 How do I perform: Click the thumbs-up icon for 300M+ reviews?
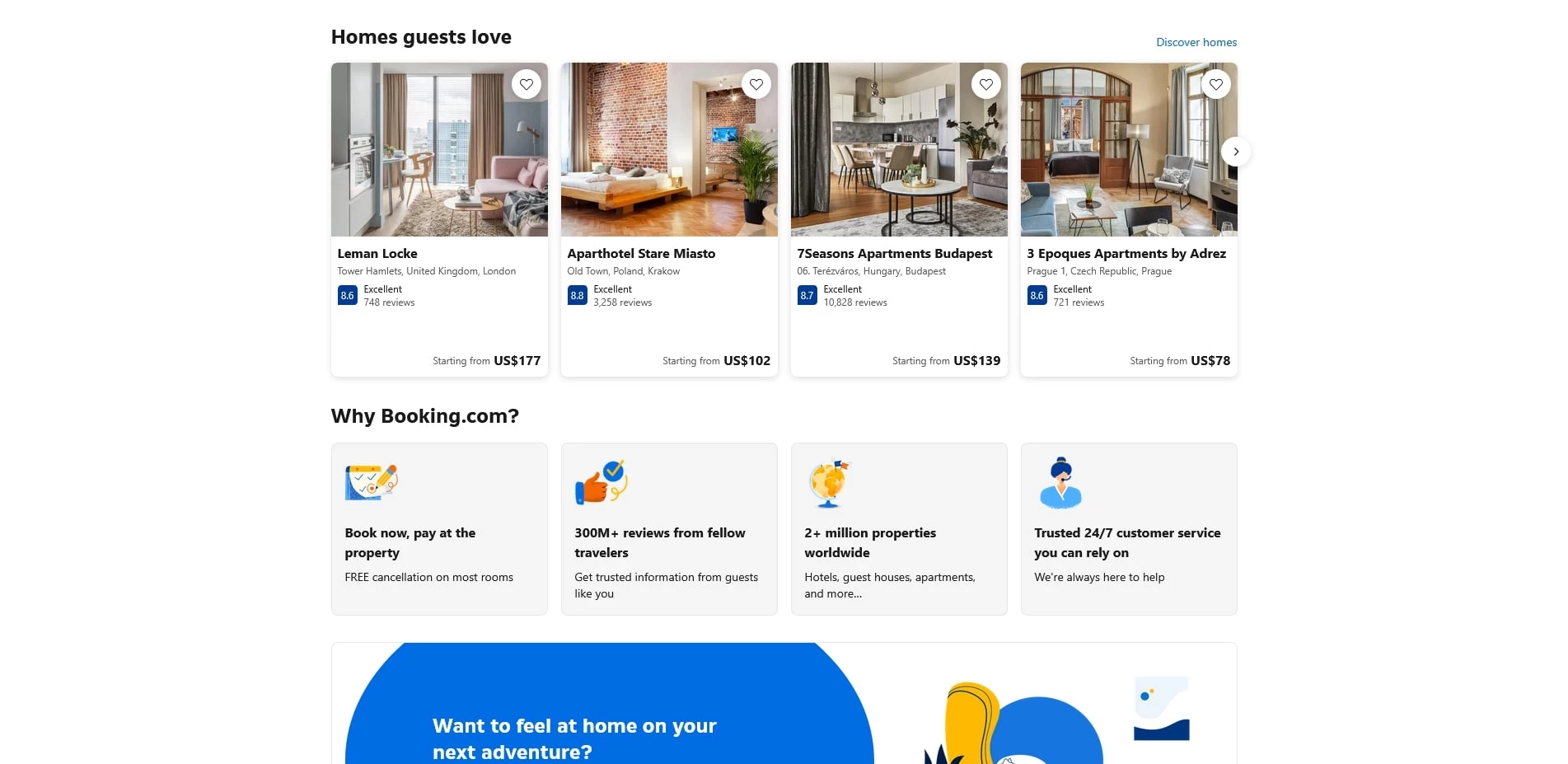click(x=601, y=482)
